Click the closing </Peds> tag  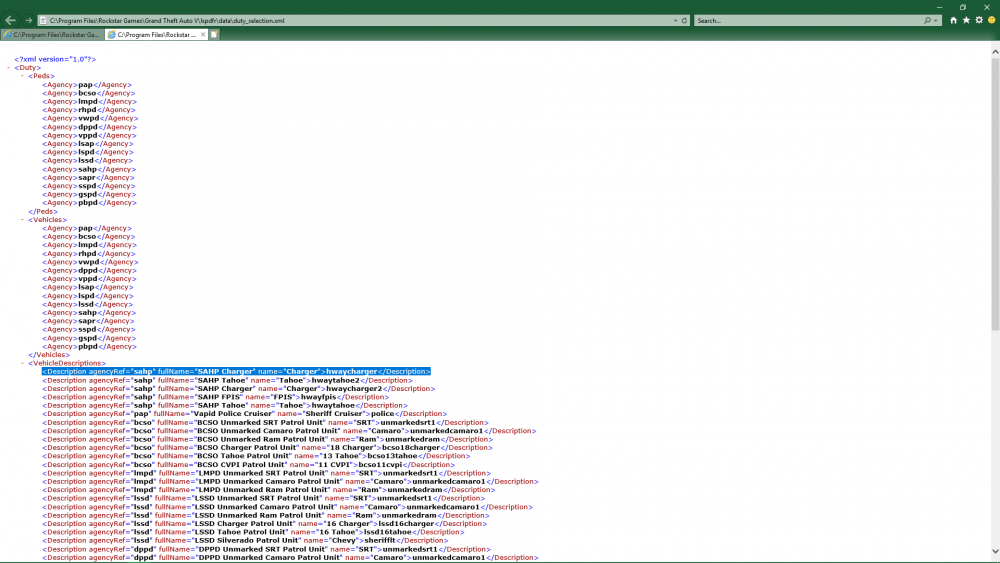(x=43, y=211)
